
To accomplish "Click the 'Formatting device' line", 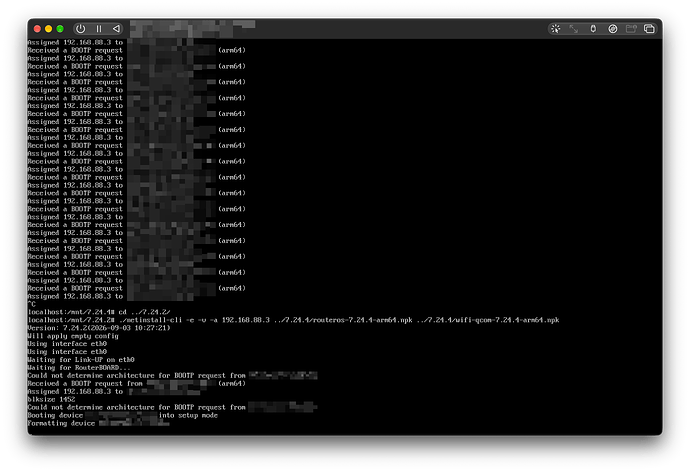I will [98, 423].
